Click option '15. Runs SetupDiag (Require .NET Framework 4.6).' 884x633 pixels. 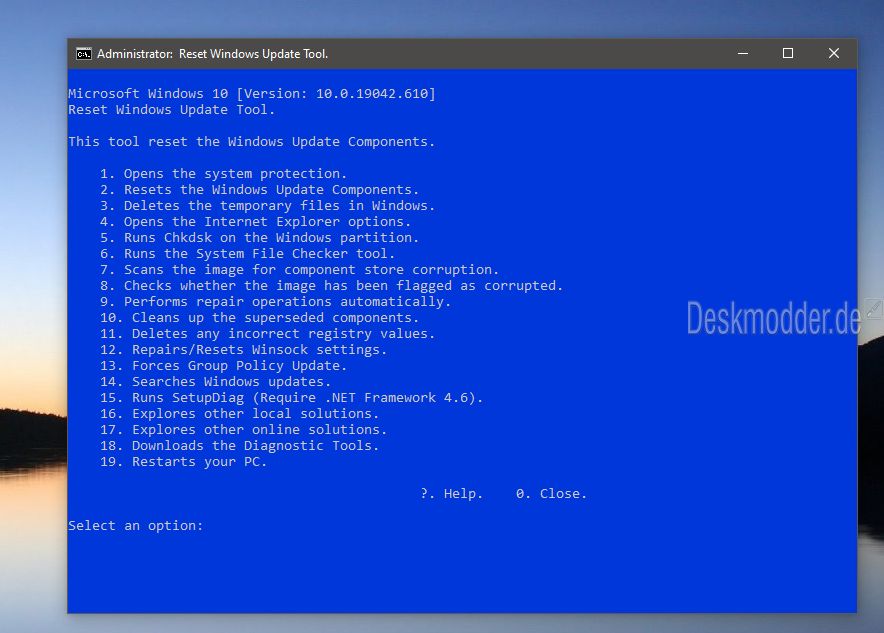[x=292, y=397]
